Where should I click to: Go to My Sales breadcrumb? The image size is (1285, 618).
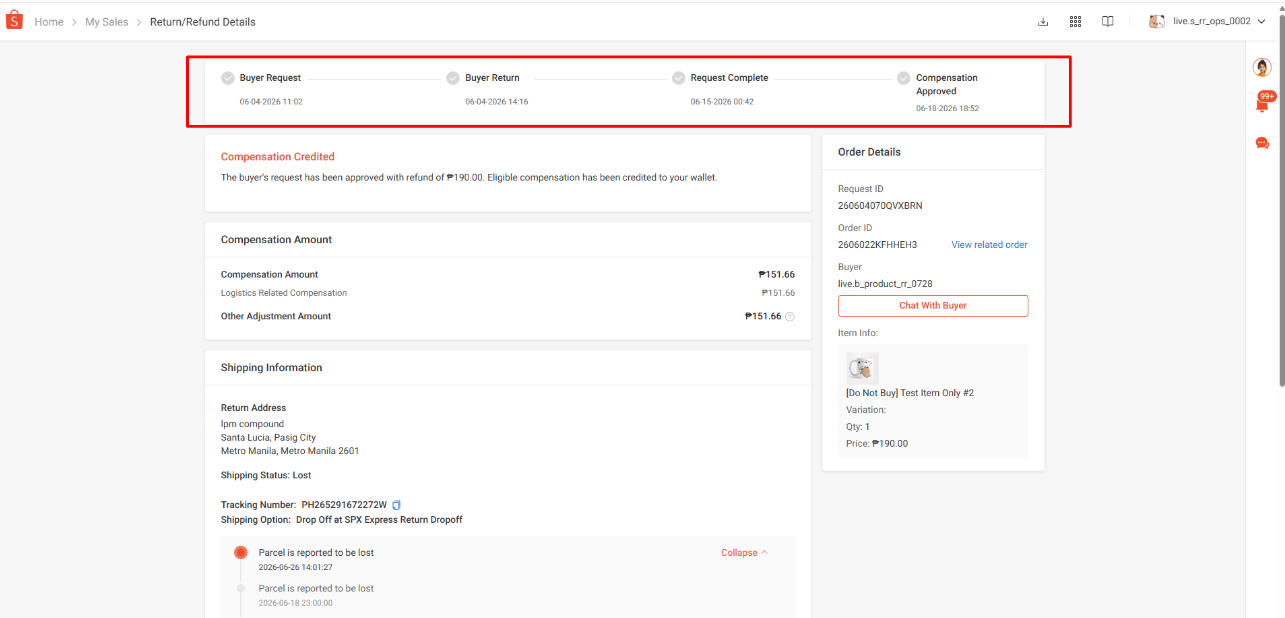click(x=107, y=22)
